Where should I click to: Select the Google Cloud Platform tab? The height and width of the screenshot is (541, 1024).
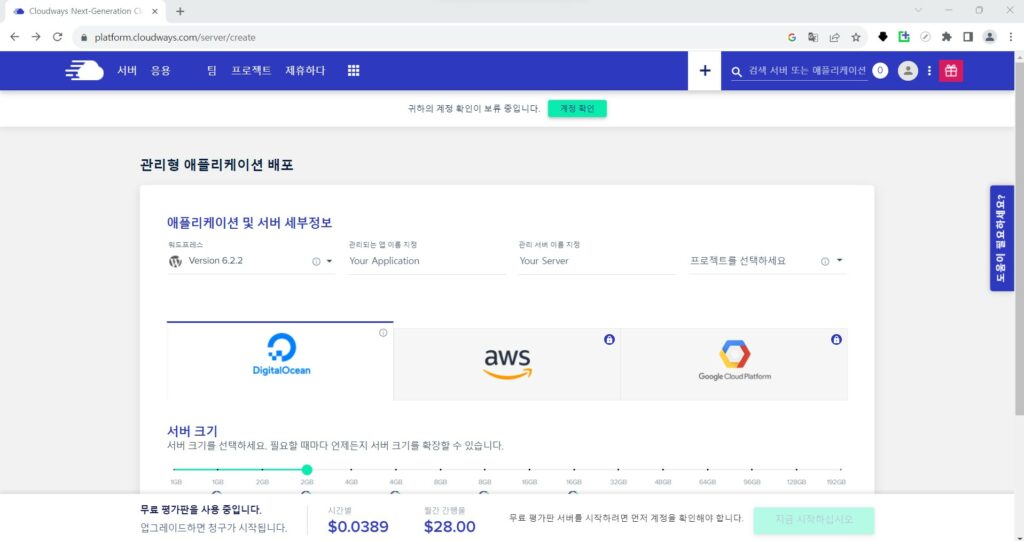click(x=734, y=364)
